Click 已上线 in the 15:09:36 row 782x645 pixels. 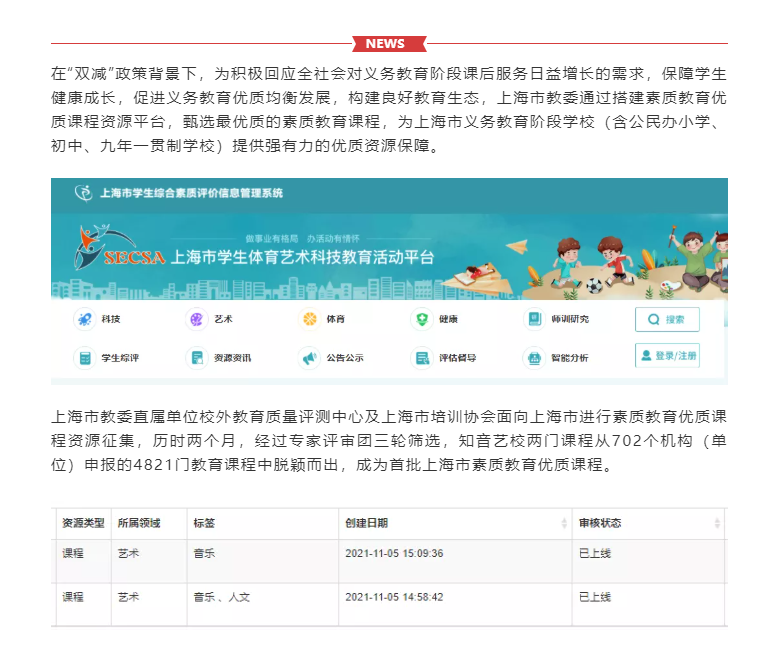tap(594, 553)
